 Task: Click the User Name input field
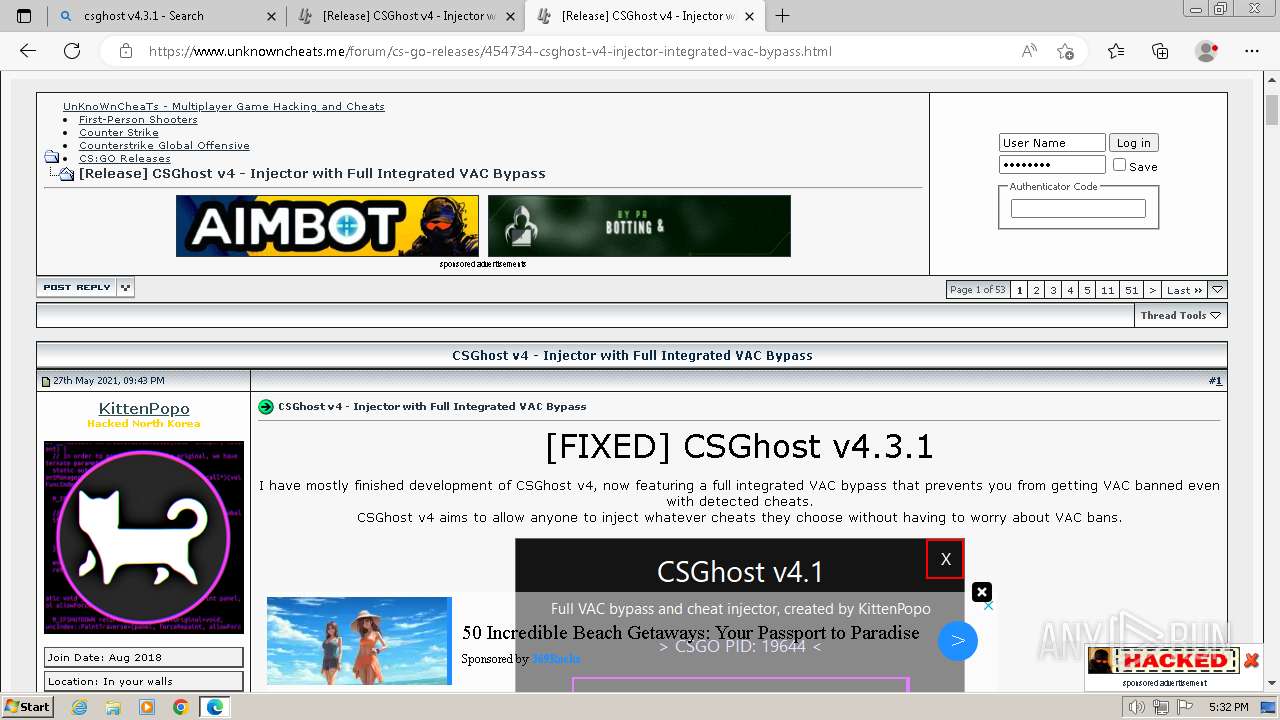point(1052,143)
